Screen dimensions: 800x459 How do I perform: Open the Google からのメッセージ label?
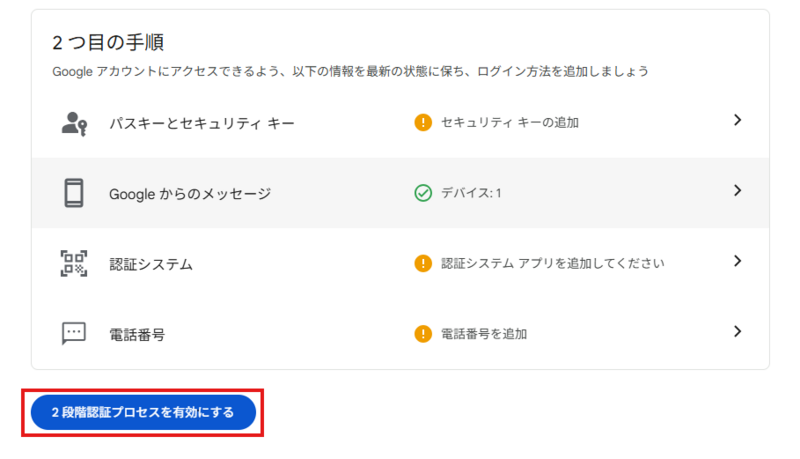189,194
